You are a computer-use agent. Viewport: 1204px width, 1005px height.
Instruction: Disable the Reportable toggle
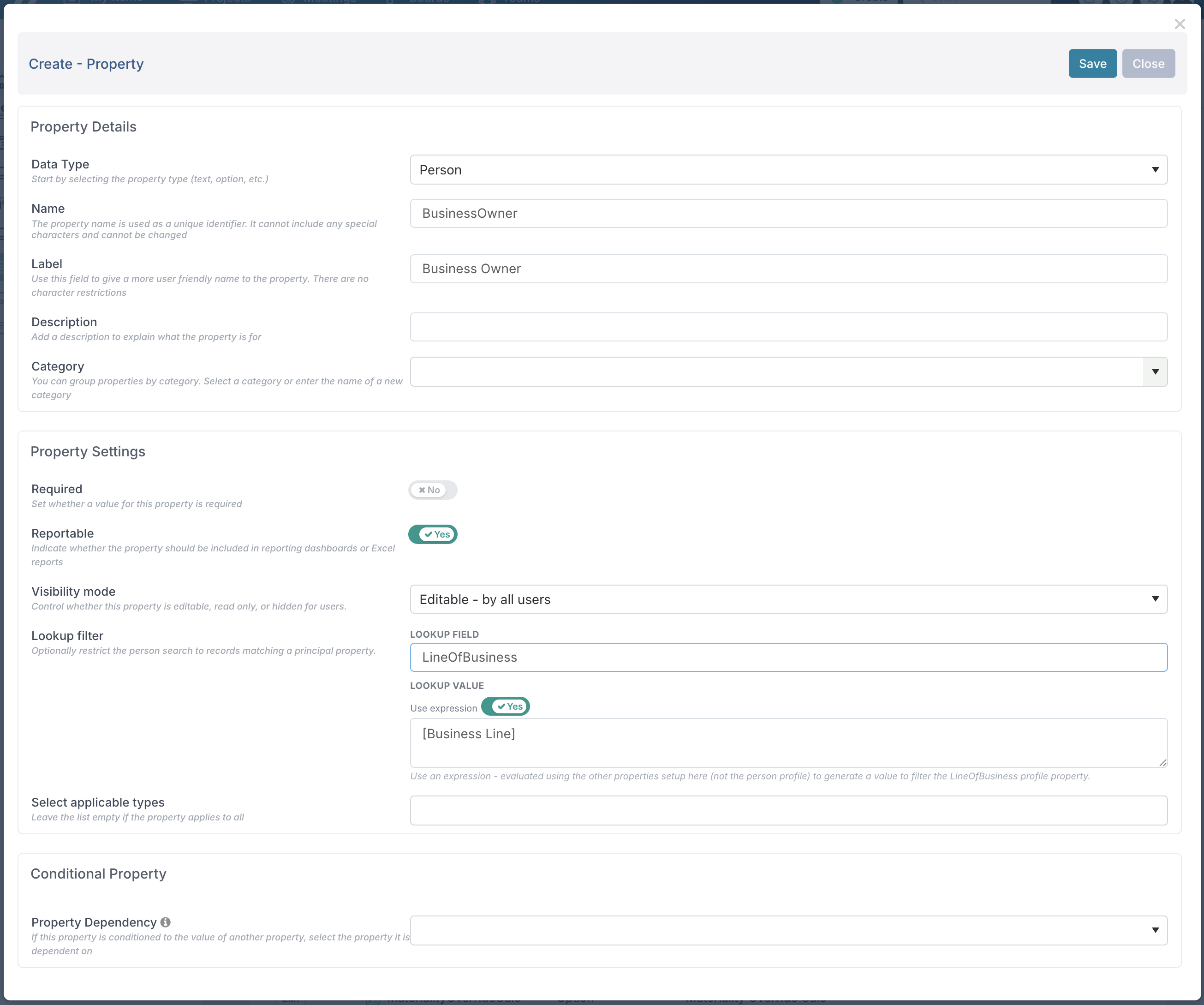(x=432, y=534)
